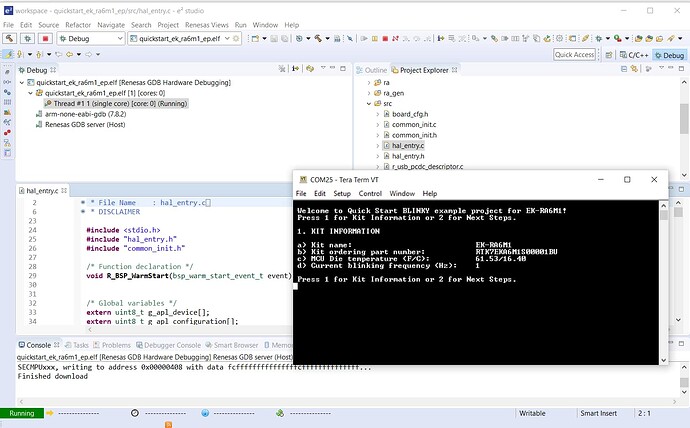Click the Quick Access search field
The width and height of the screenshot is (690, 428).
(x=575, y=55)
